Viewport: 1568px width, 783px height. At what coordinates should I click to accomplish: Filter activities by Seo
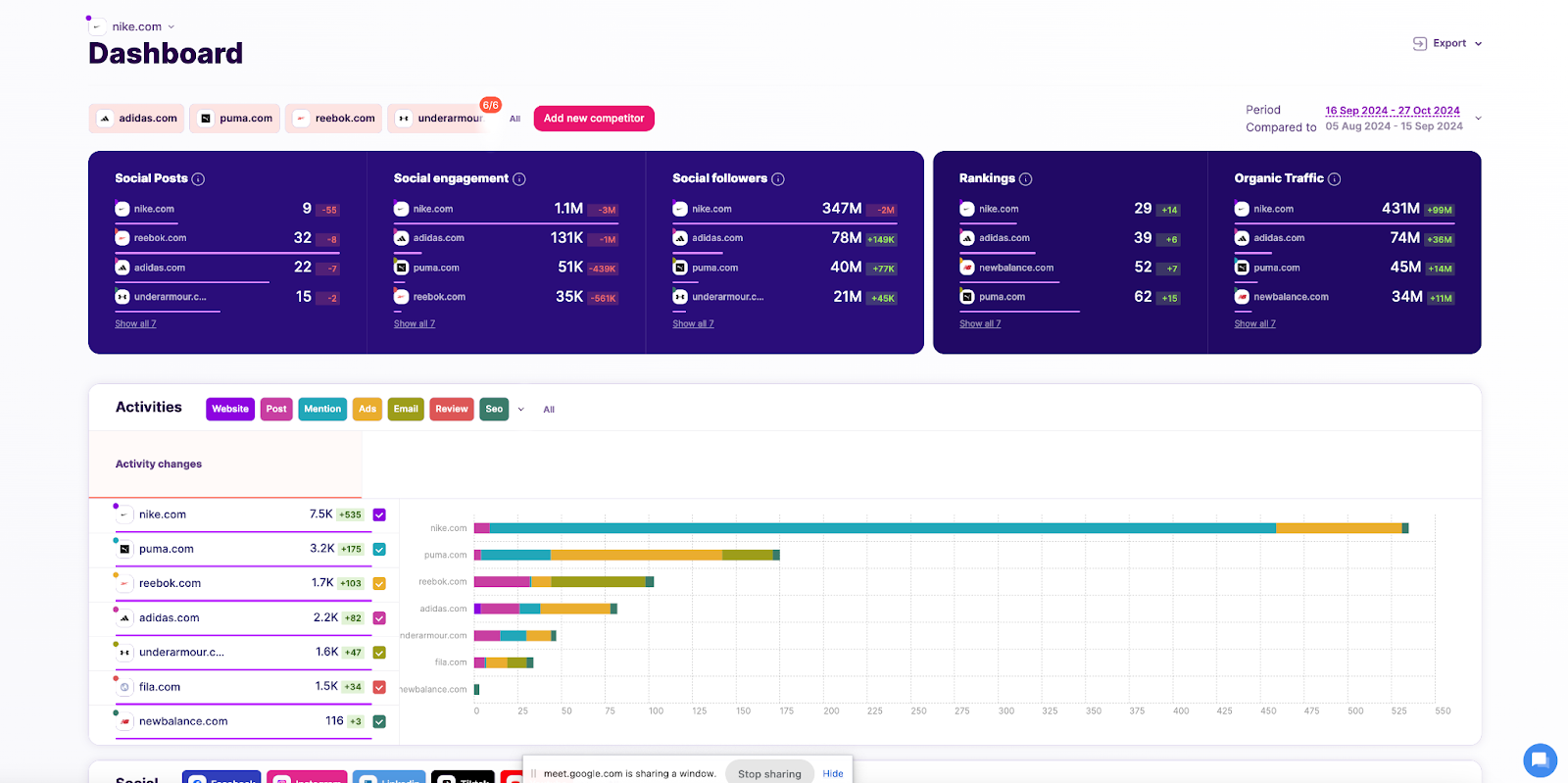click(x=494, y=410)
